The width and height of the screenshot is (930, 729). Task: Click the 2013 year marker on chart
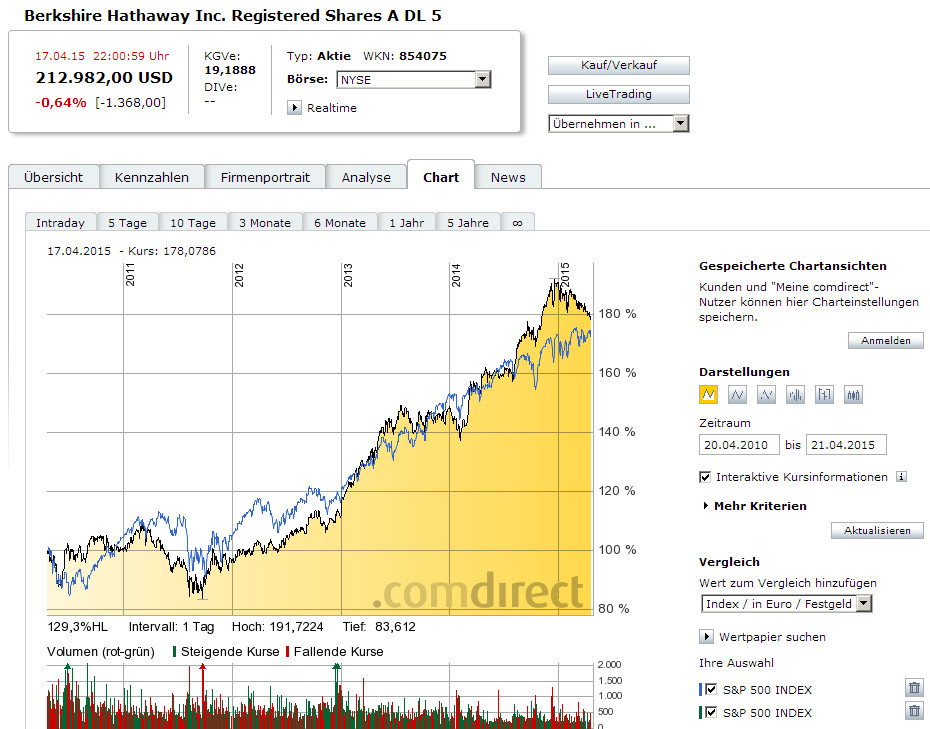(348, 275)
